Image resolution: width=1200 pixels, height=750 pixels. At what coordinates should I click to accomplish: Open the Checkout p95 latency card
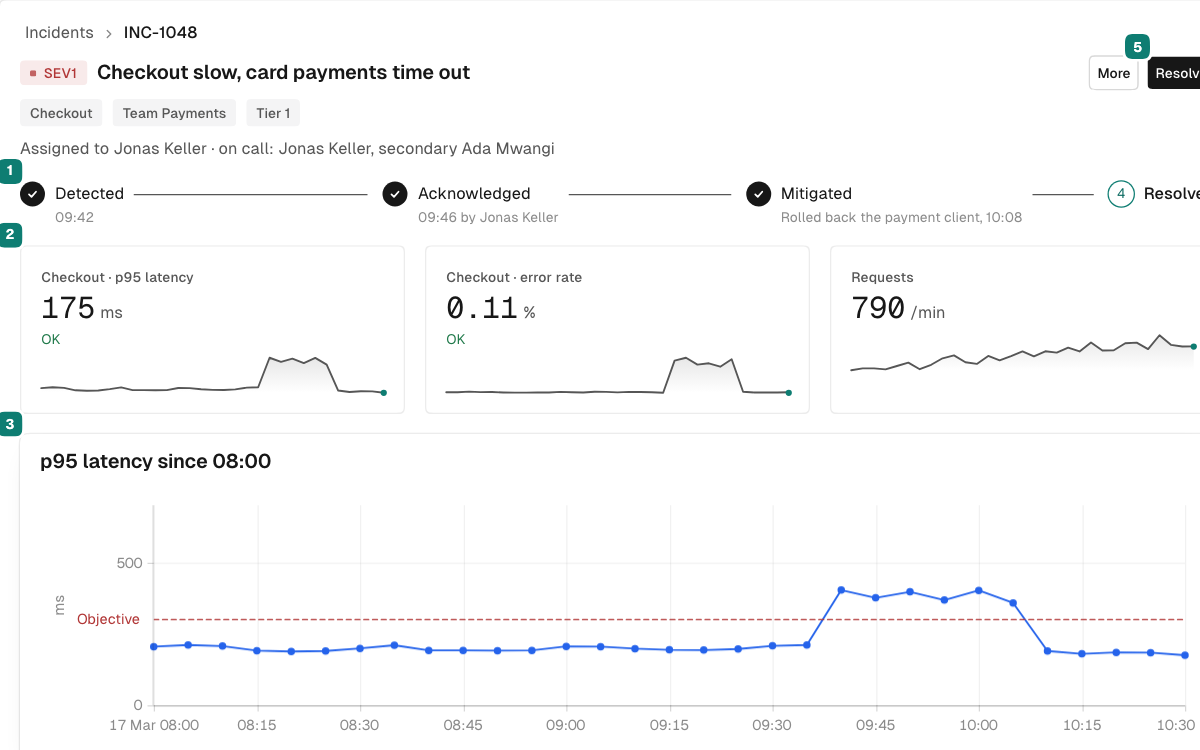coord(212,330)
